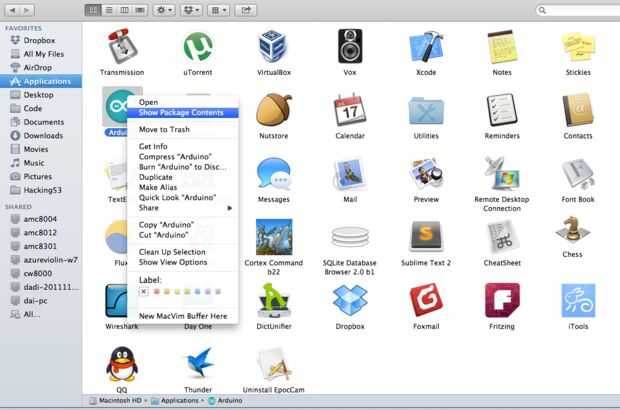The image size is (620, 410).
Task: Click the Dropbox app icon in grid
Action: coord(350,300)
